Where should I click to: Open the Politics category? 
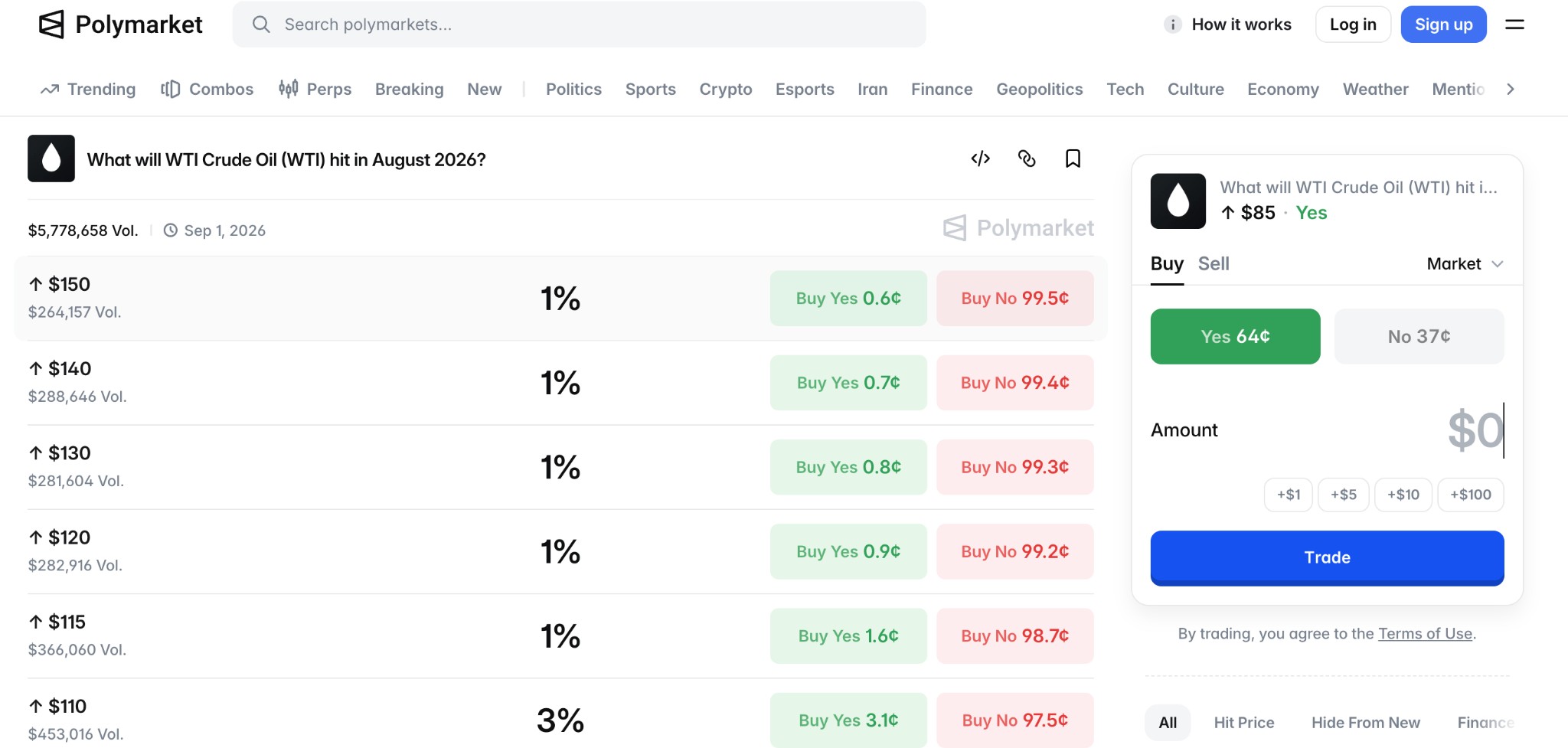[573, 90]
